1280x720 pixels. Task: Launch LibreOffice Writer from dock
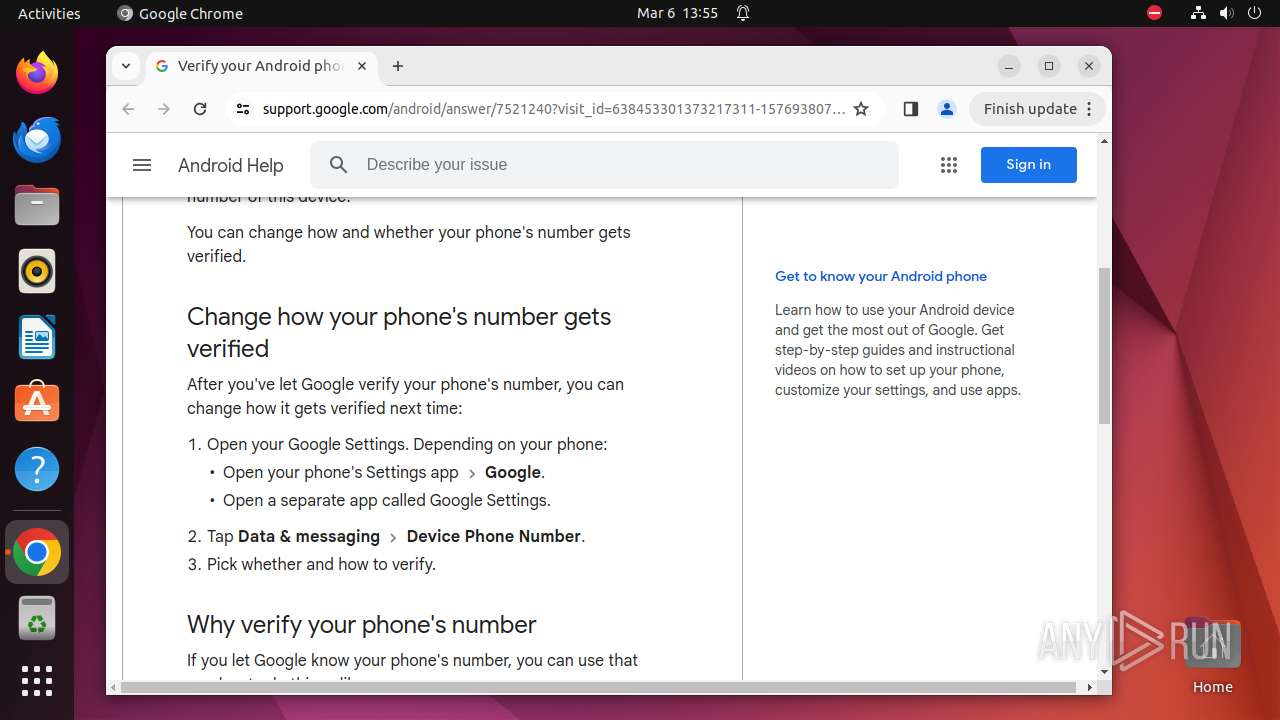37,337
